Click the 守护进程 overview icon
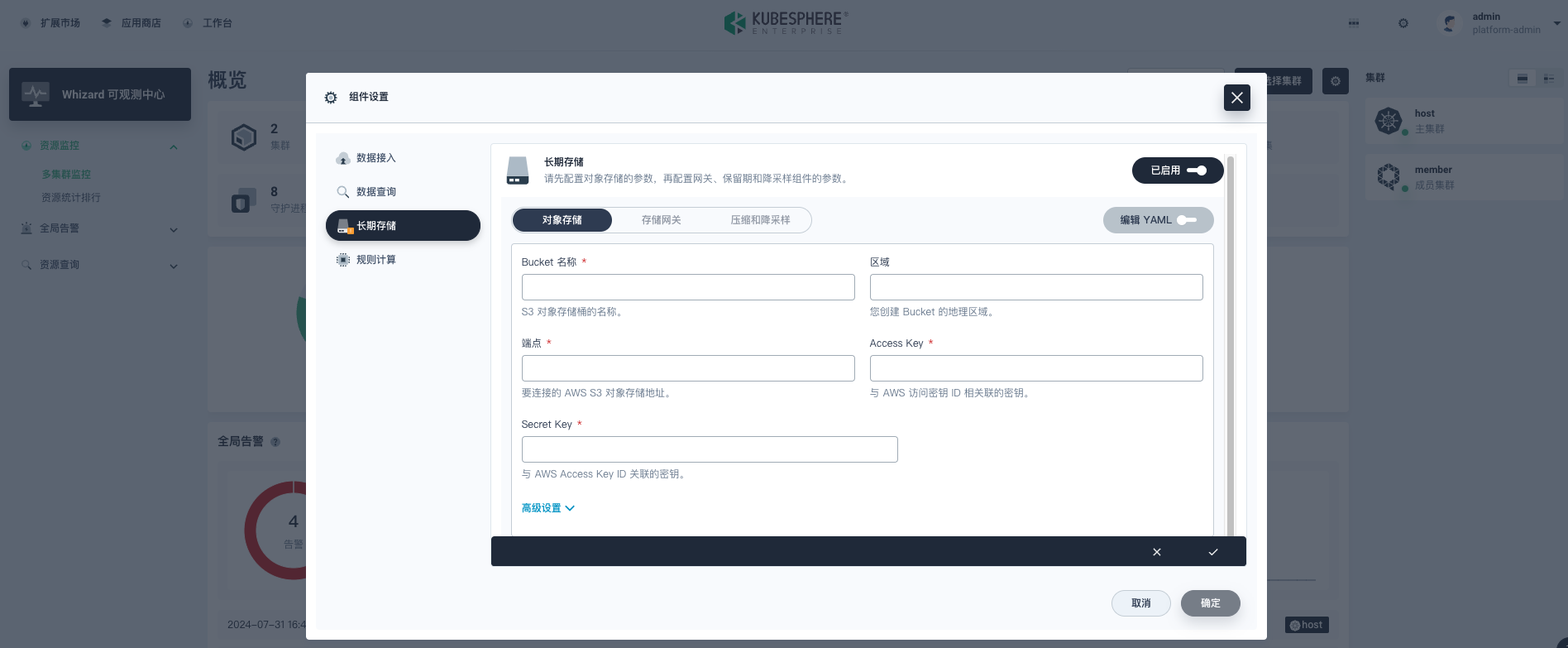The width and height of the screenshot is (1568, 648). [x=242, y=199]
